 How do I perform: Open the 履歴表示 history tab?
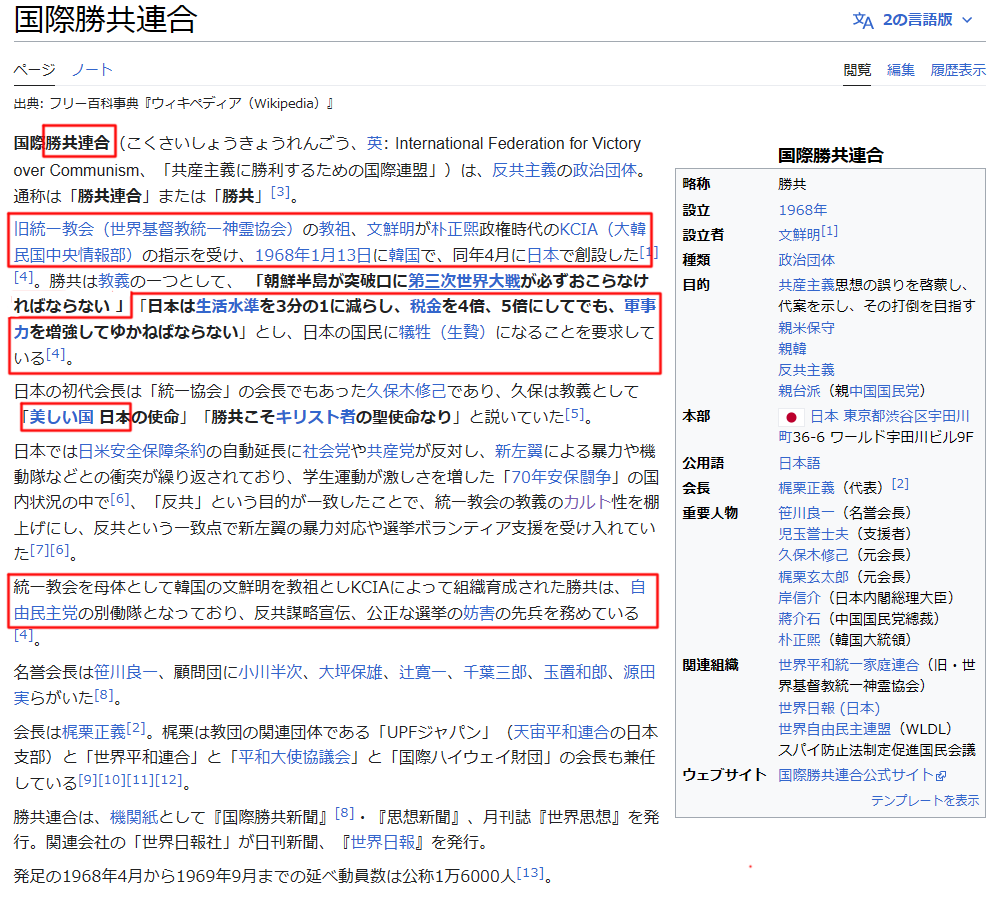[958, 70]
